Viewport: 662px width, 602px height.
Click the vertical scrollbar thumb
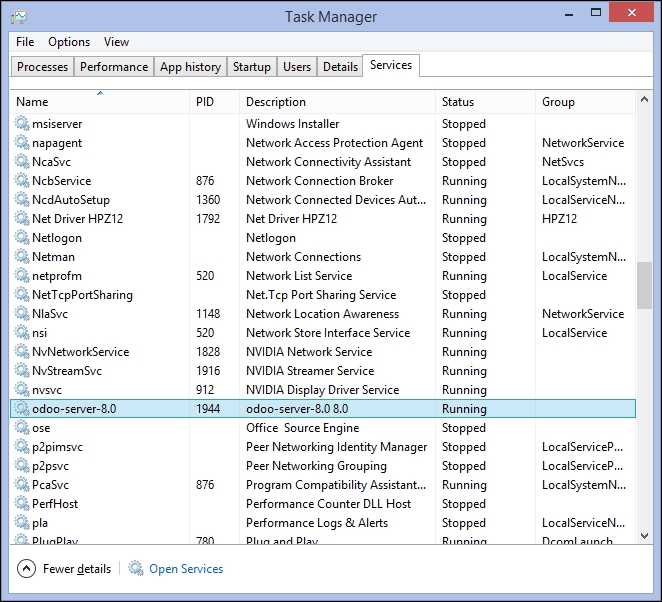tap(644, 285)
